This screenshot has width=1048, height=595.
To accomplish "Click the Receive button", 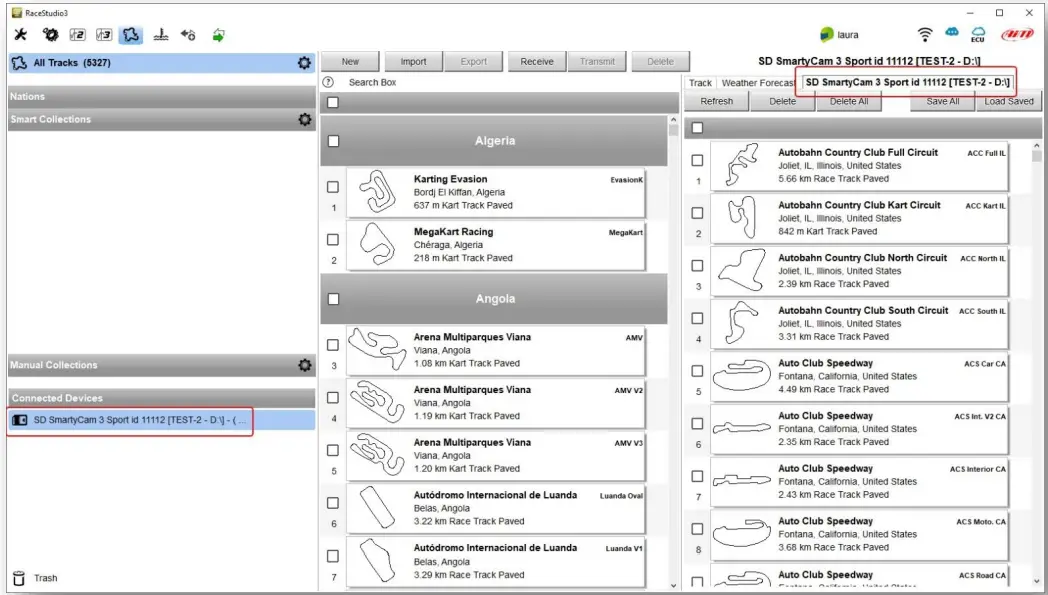I will click(537, 62).
